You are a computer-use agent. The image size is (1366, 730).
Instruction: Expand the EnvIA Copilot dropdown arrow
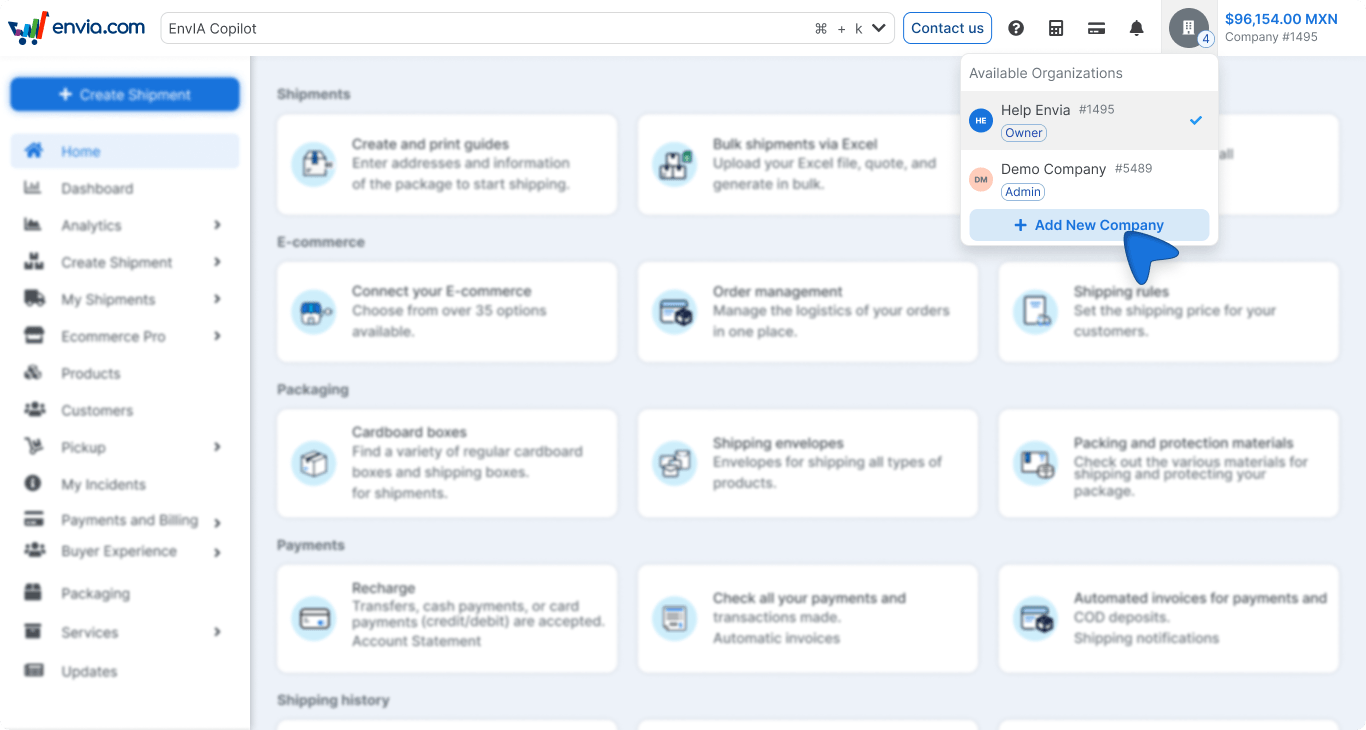tap(879, 28)
